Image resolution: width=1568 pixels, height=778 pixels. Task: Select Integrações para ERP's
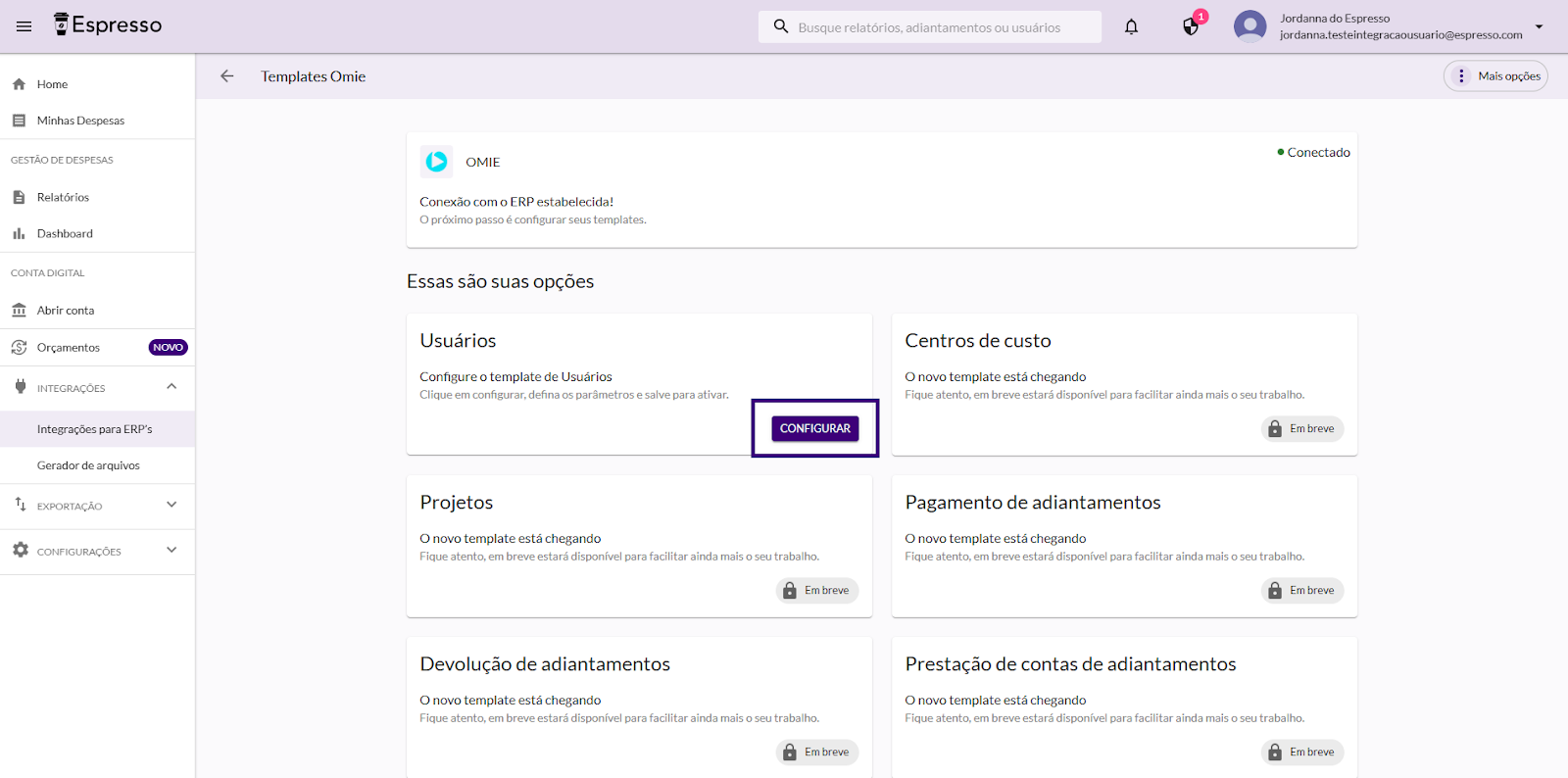[97, 429]
